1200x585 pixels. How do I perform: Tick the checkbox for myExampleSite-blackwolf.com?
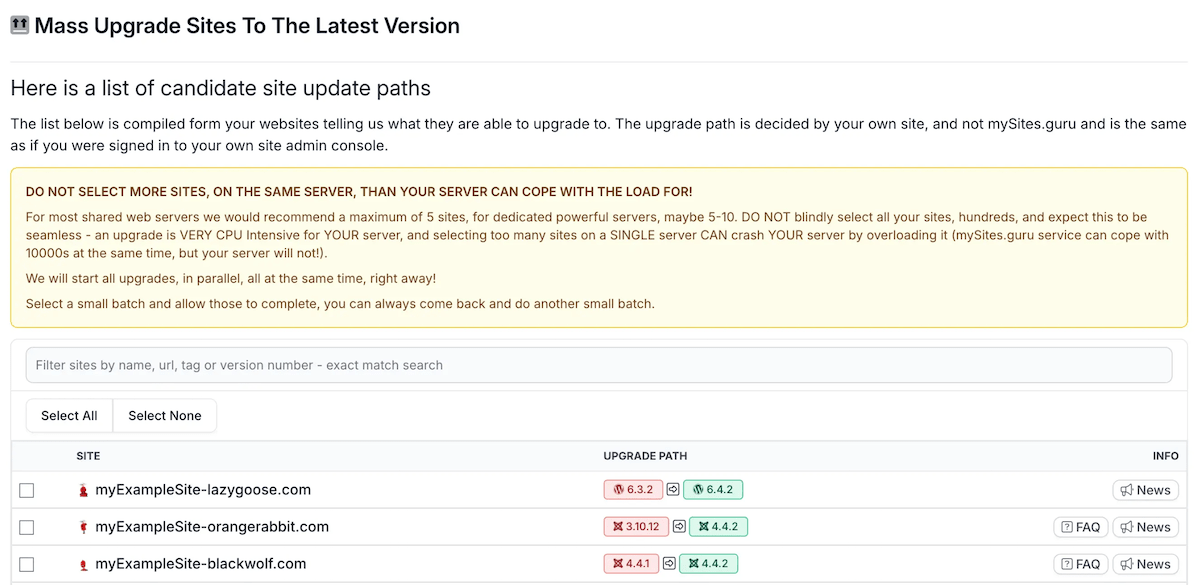coord(27,564)
